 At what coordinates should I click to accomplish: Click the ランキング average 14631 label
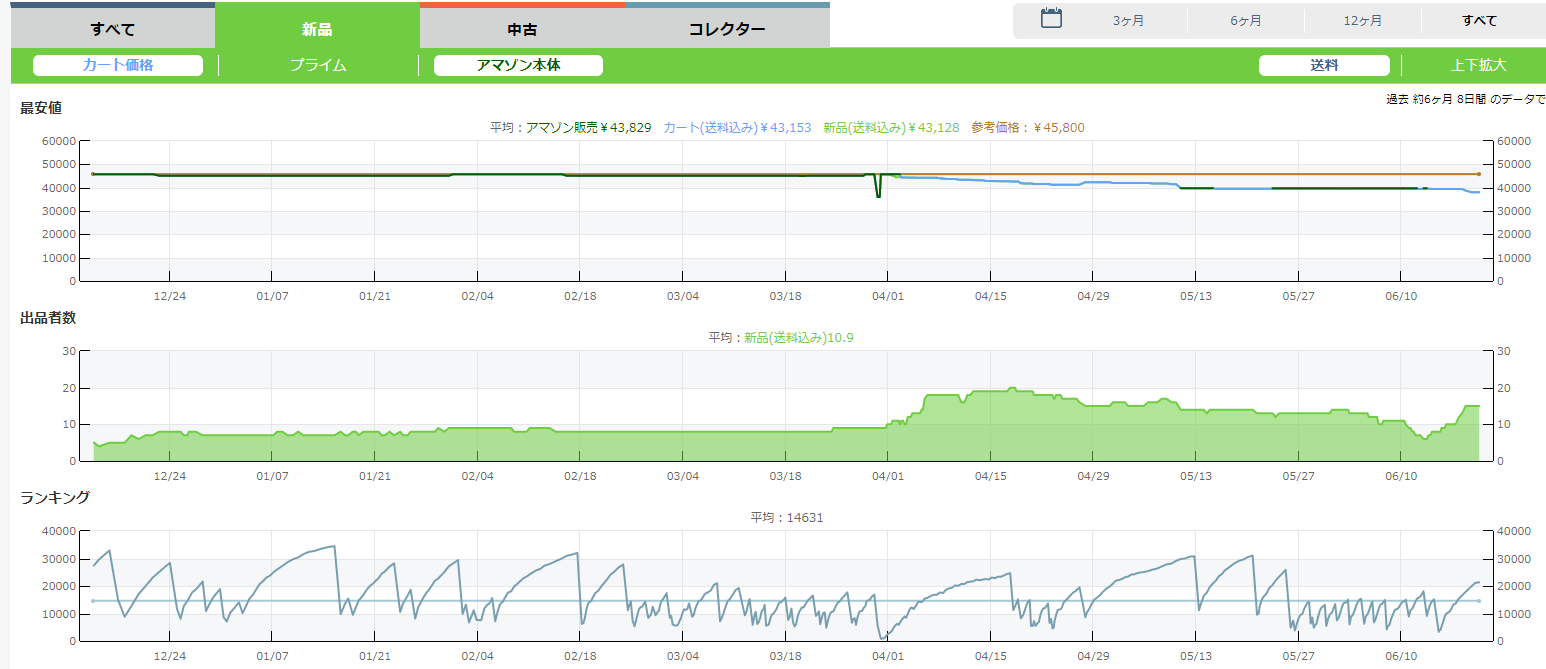coord(786,517)
